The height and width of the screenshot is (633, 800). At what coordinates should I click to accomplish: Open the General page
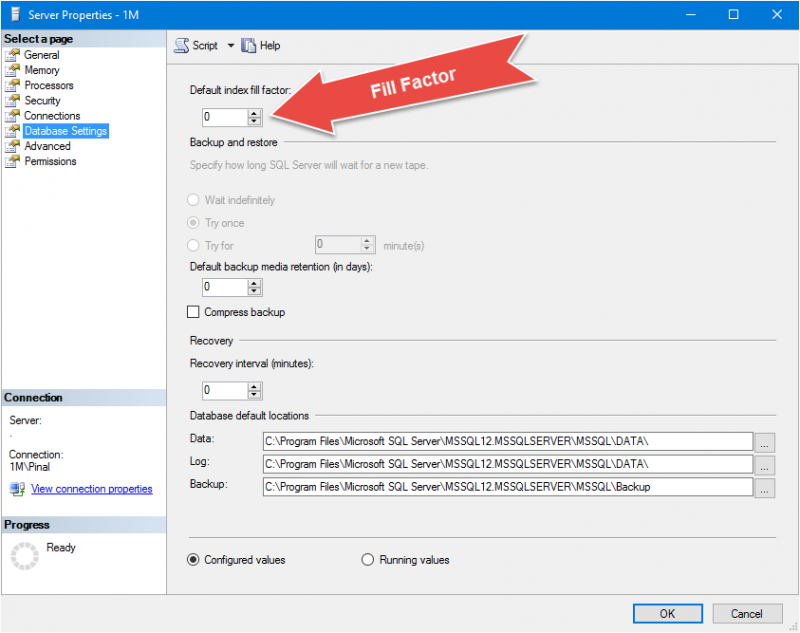[41, 55]
